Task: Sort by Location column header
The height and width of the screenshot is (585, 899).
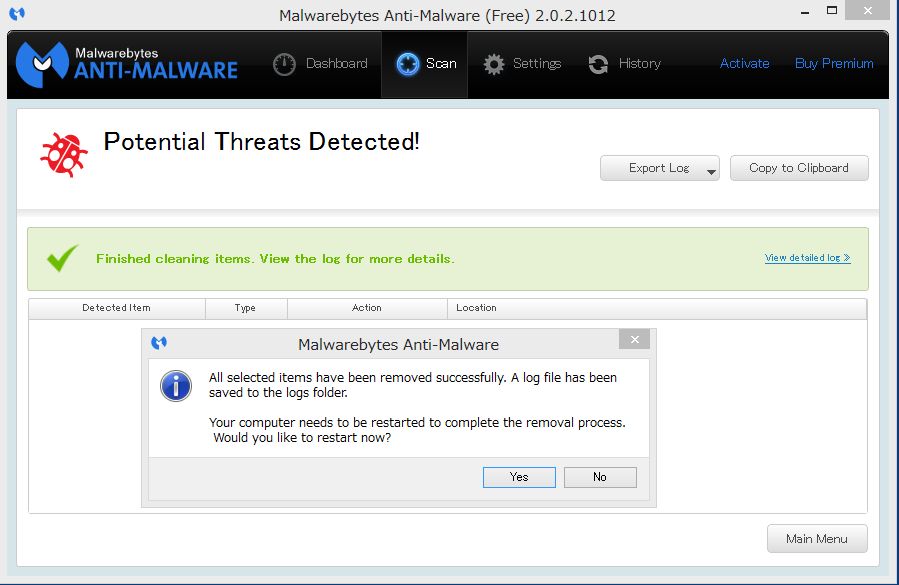Action: (x=657, y=308)
